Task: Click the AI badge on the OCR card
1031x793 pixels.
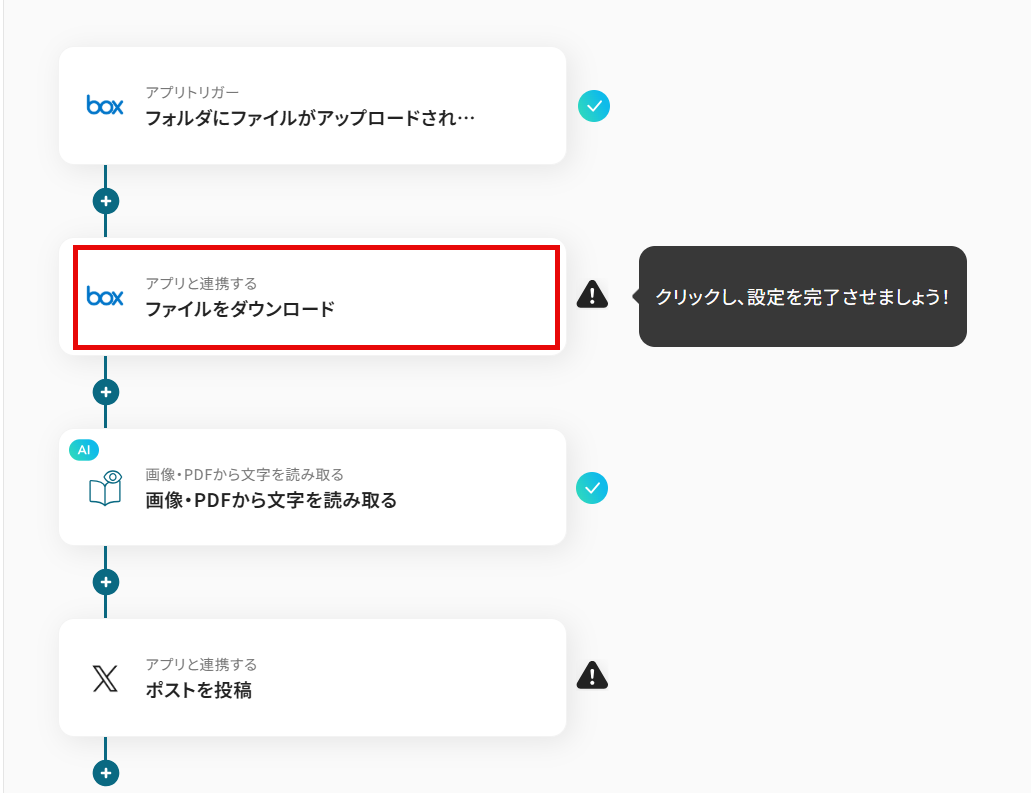Action: coord(84,450)
